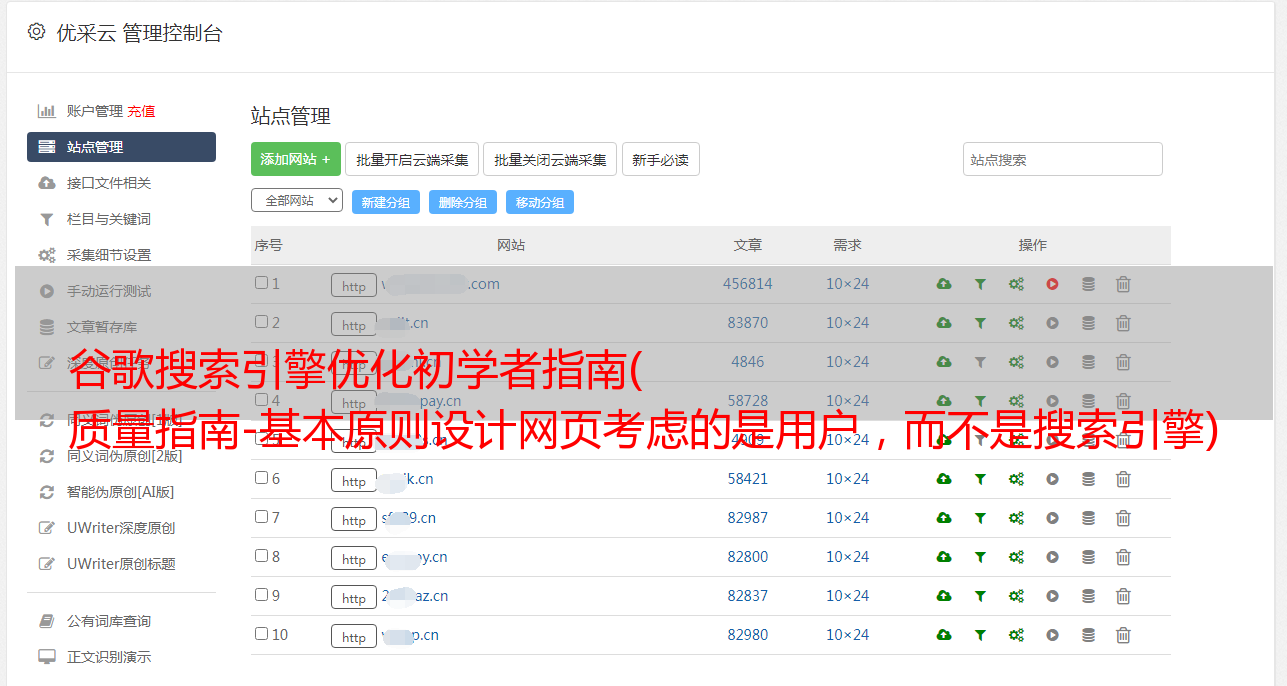Click the play icon in row 8
Screen dimensions: 1287x686
pyautogui.click(x=1052, y=557)
